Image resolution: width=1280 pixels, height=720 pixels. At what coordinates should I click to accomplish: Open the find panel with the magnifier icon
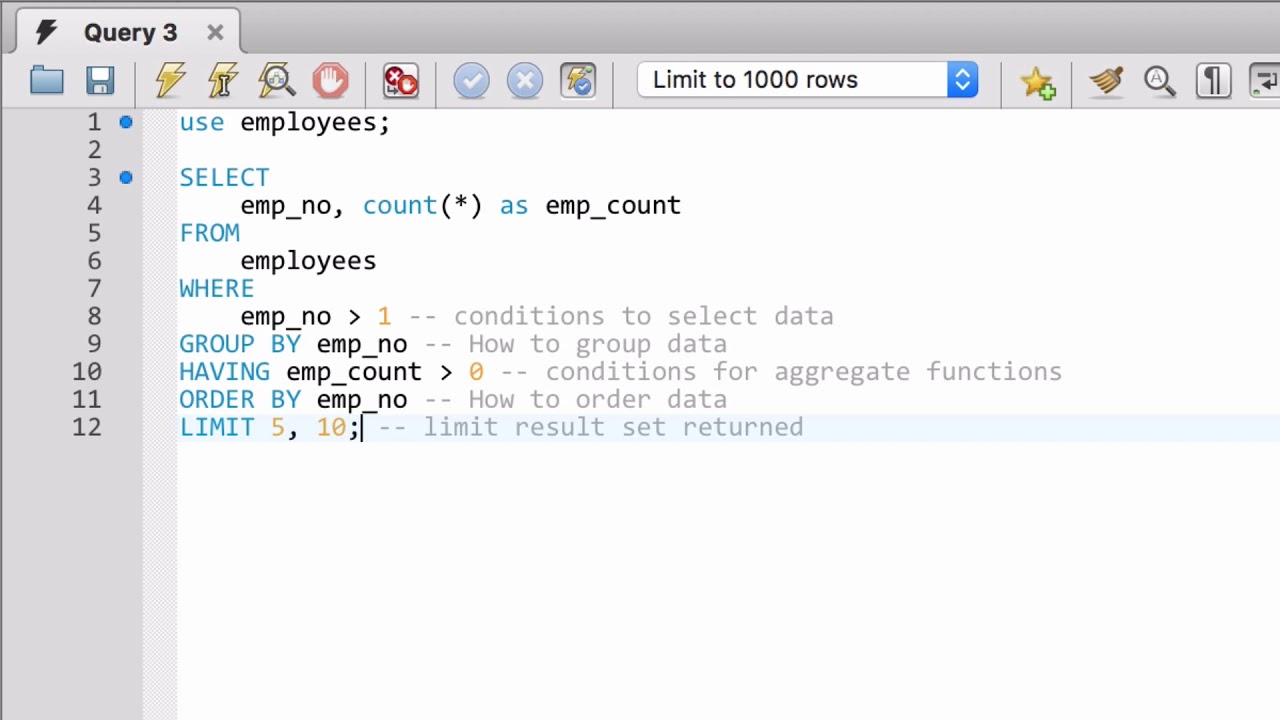(x=1159, y=80)
